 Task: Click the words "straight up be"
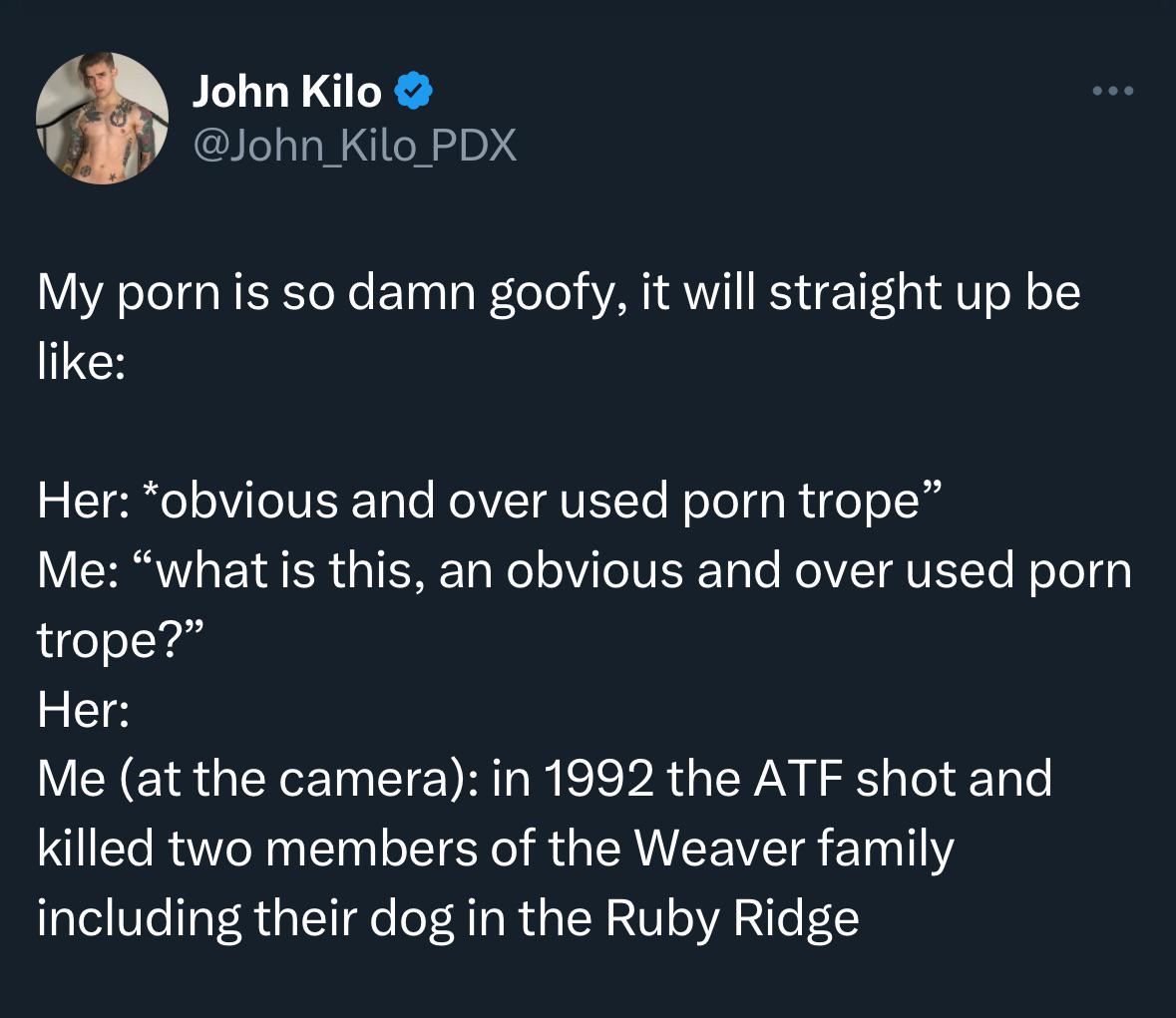pos(925,293)
